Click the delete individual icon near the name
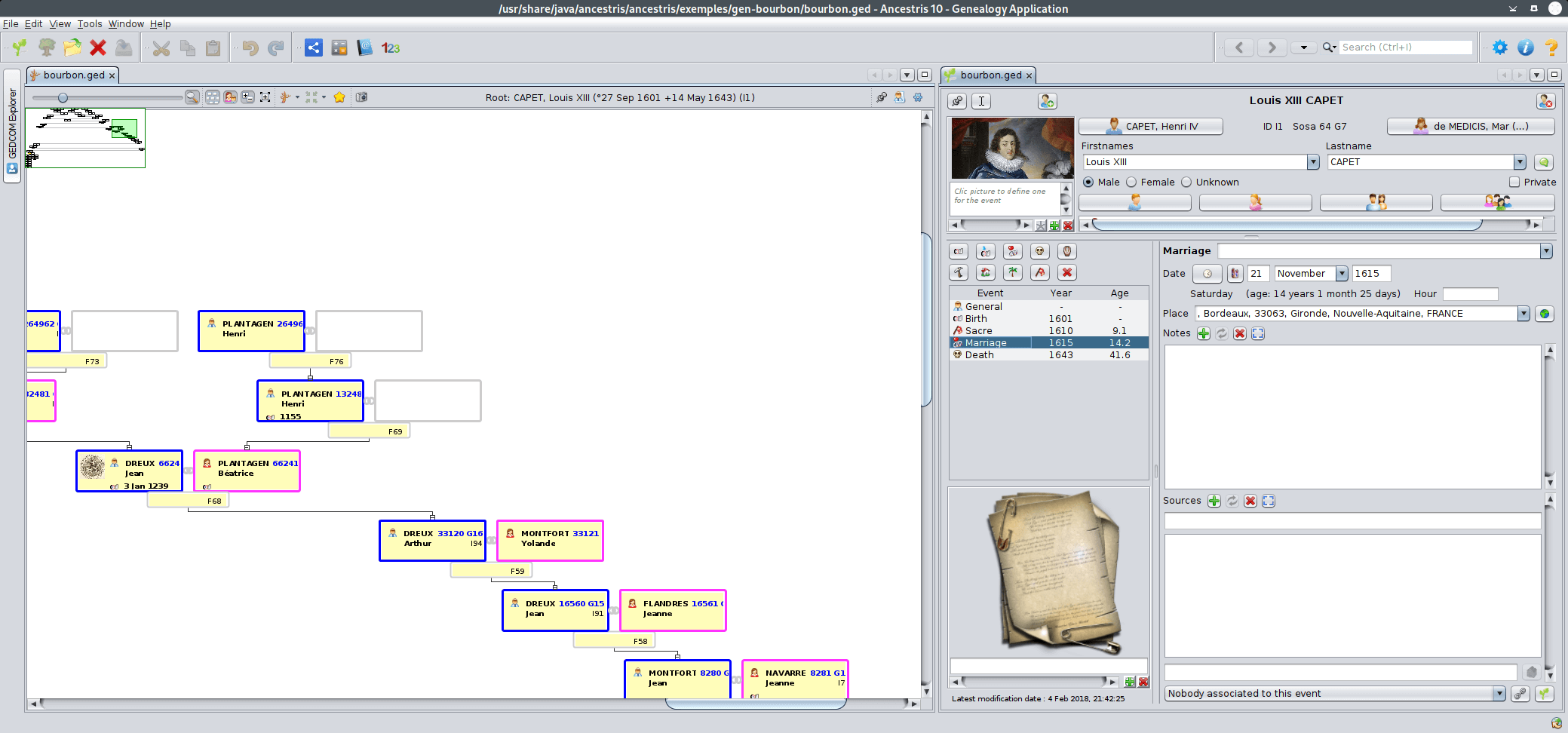Image resolution: width=1568 pixels, height=733 pixels. point(1545,101)
